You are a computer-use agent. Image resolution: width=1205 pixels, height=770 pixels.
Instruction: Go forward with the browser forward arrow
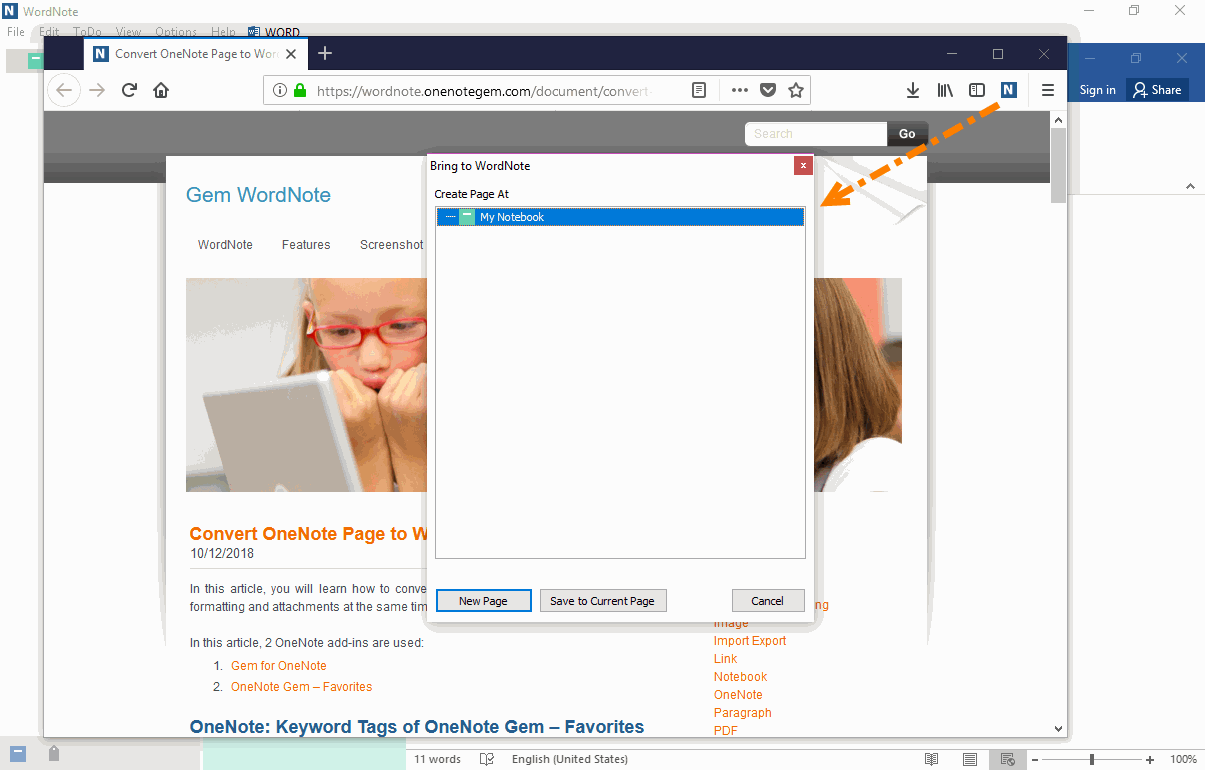pos(97,90)
